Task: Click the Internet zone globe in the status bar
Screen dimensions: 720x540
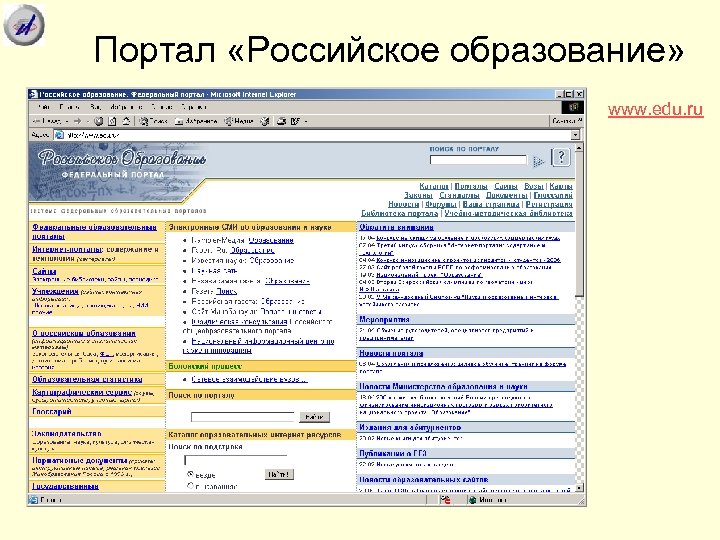Action: (x=472, y=500)
